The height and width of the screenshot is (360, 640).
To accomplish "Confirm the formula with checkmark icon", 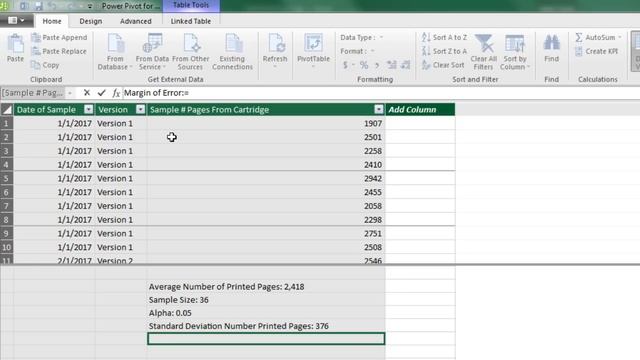I will [x=101, y=93].
